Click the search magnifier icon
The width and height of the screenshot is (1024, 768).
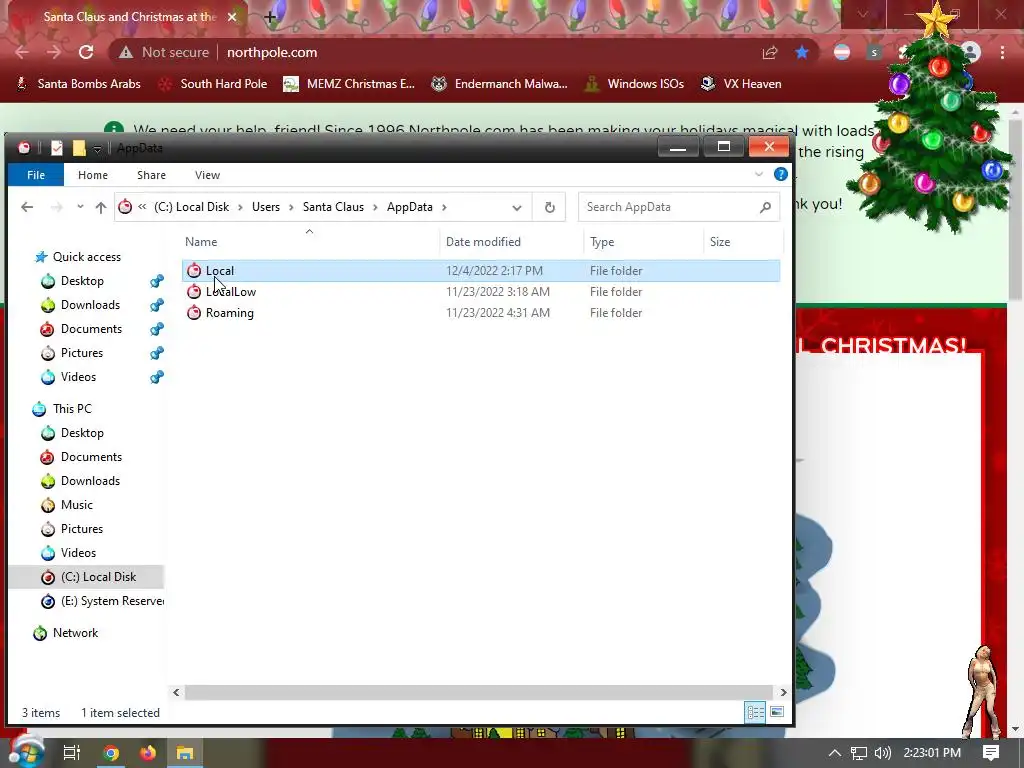point(765,207)
